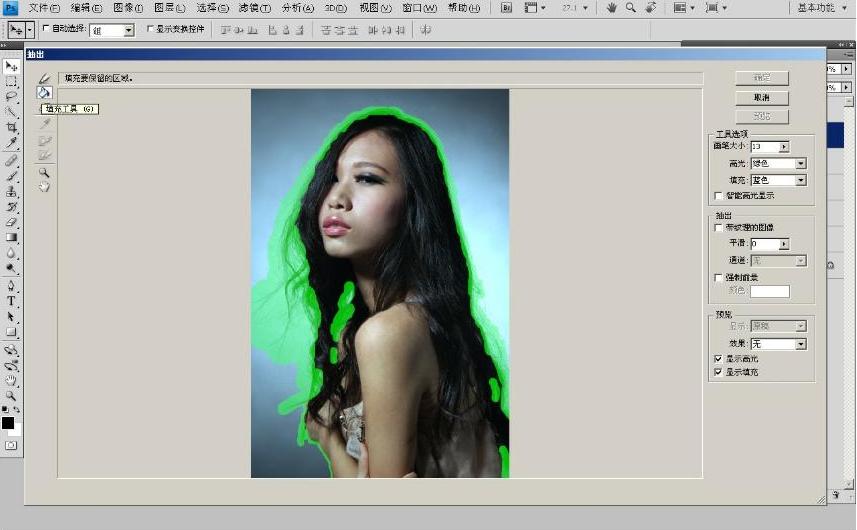Open the 文件 menu
The image size is (857, 530).
(x=44, y=8)
